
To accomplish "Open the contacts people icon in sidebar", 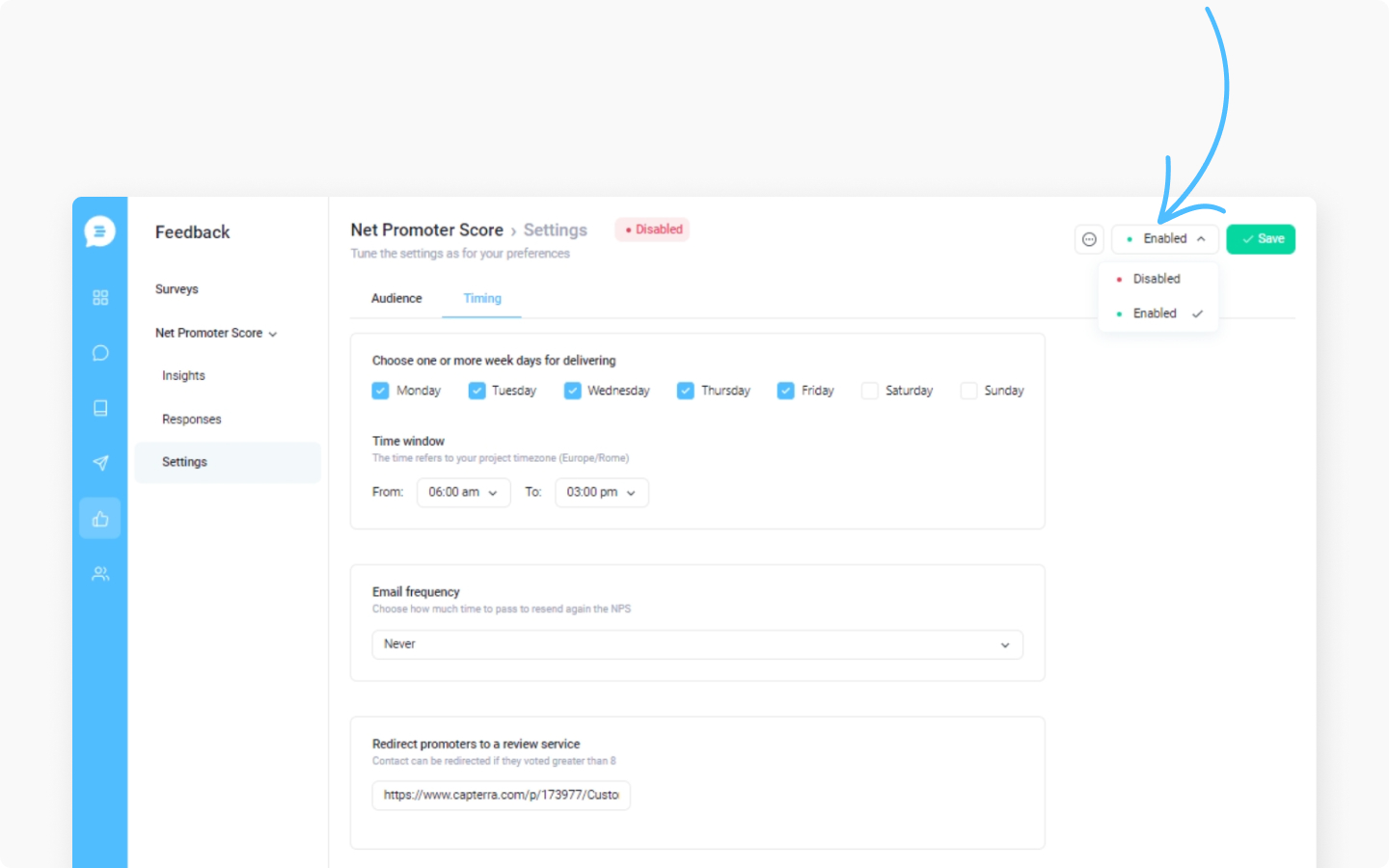I will coord(100,574).
